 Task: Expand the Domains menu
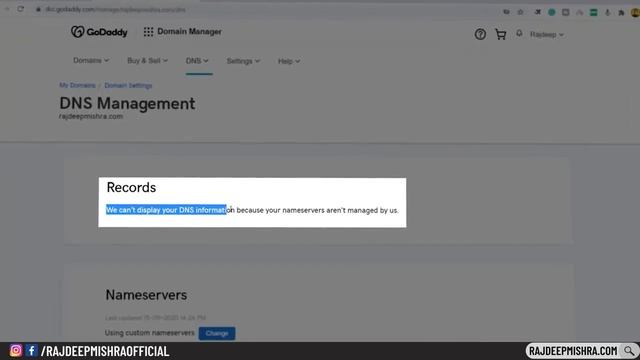(91, 60)
